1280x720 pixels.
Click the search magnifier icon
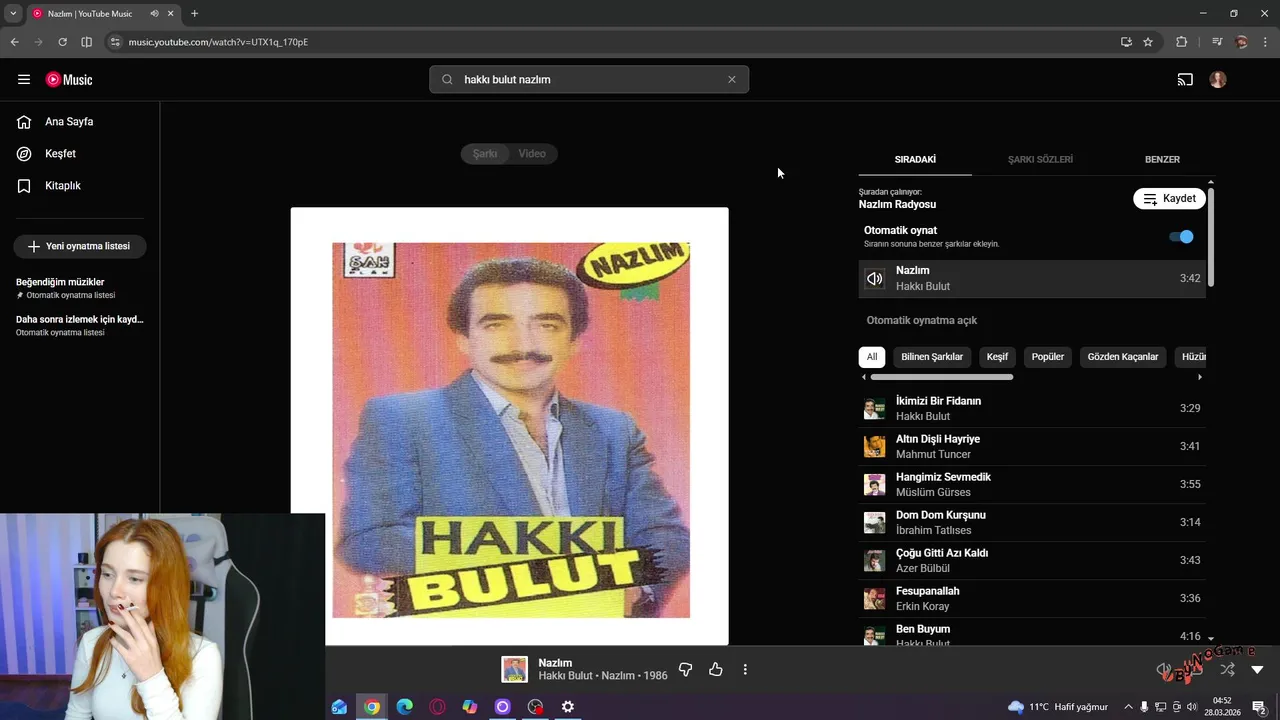pos(447,79)
